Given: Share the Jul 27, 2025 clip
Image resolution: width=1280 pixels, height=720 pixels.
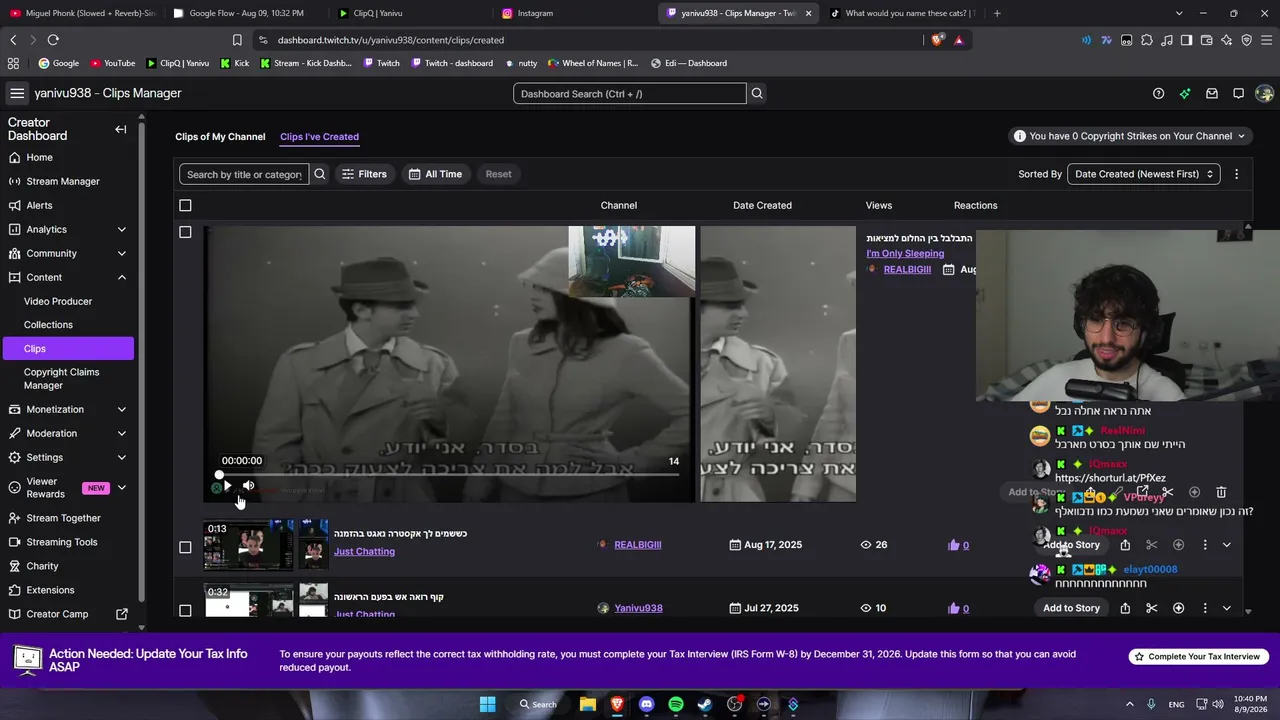Looking at the screenshot, I should click(1125, 608).
